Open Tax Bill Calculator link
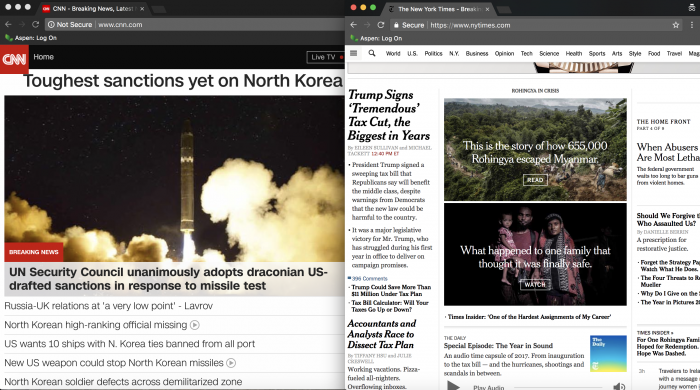Screen dimensions: 700x390 [x=390, y=306]
